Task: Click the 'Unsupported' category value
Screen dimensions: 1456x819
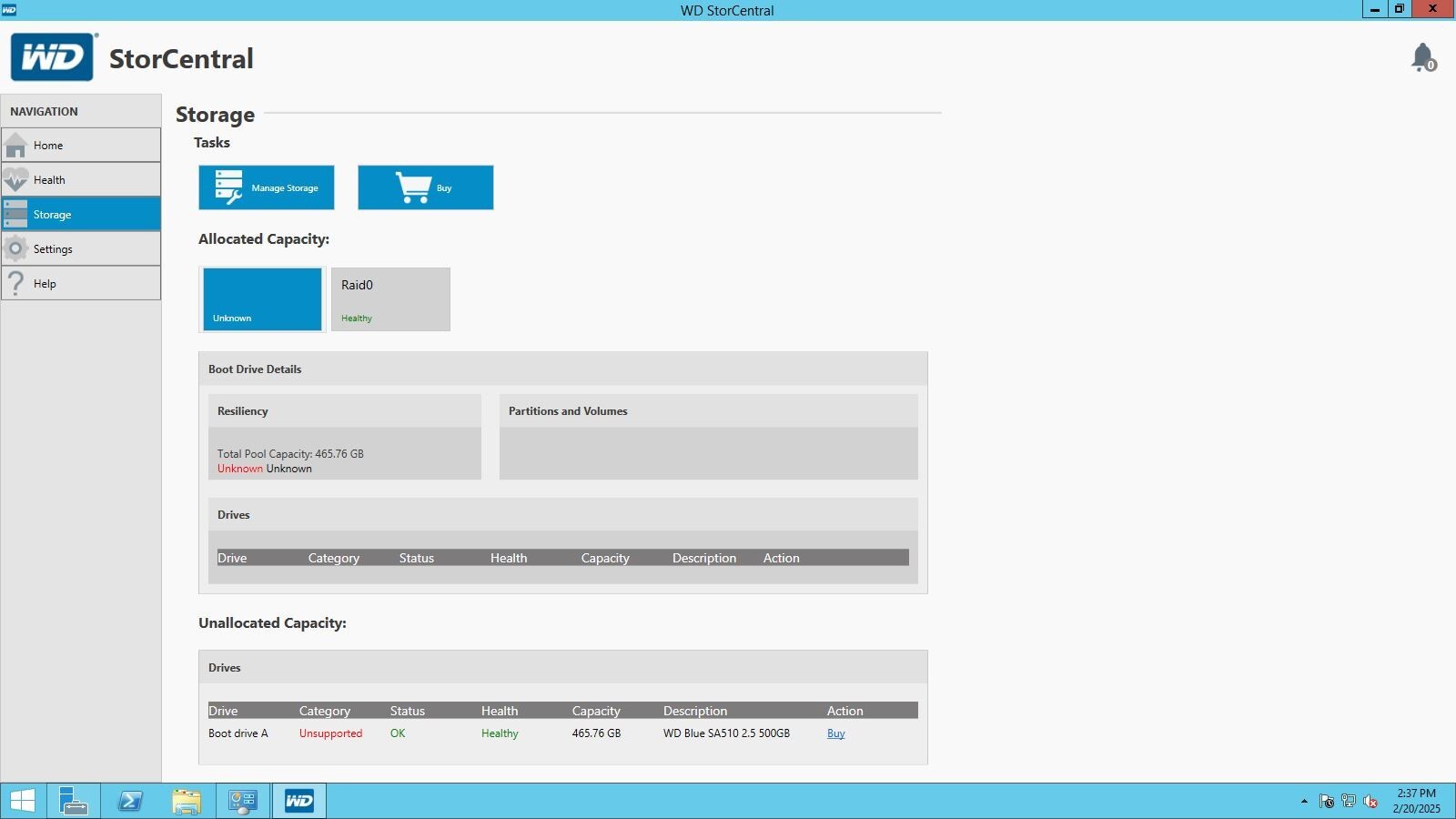Action: tap(330, 733)
